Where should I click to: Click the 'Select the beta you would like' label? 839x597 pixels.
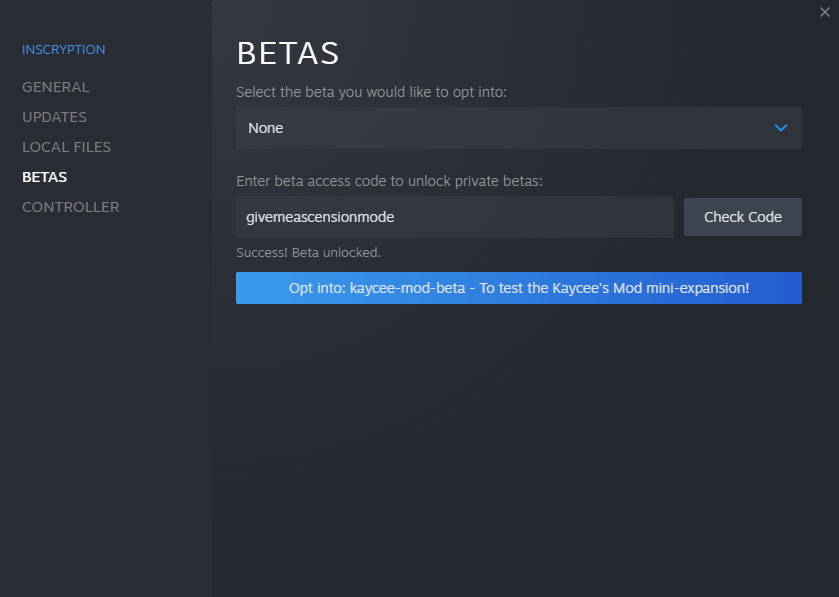[371, 92]
